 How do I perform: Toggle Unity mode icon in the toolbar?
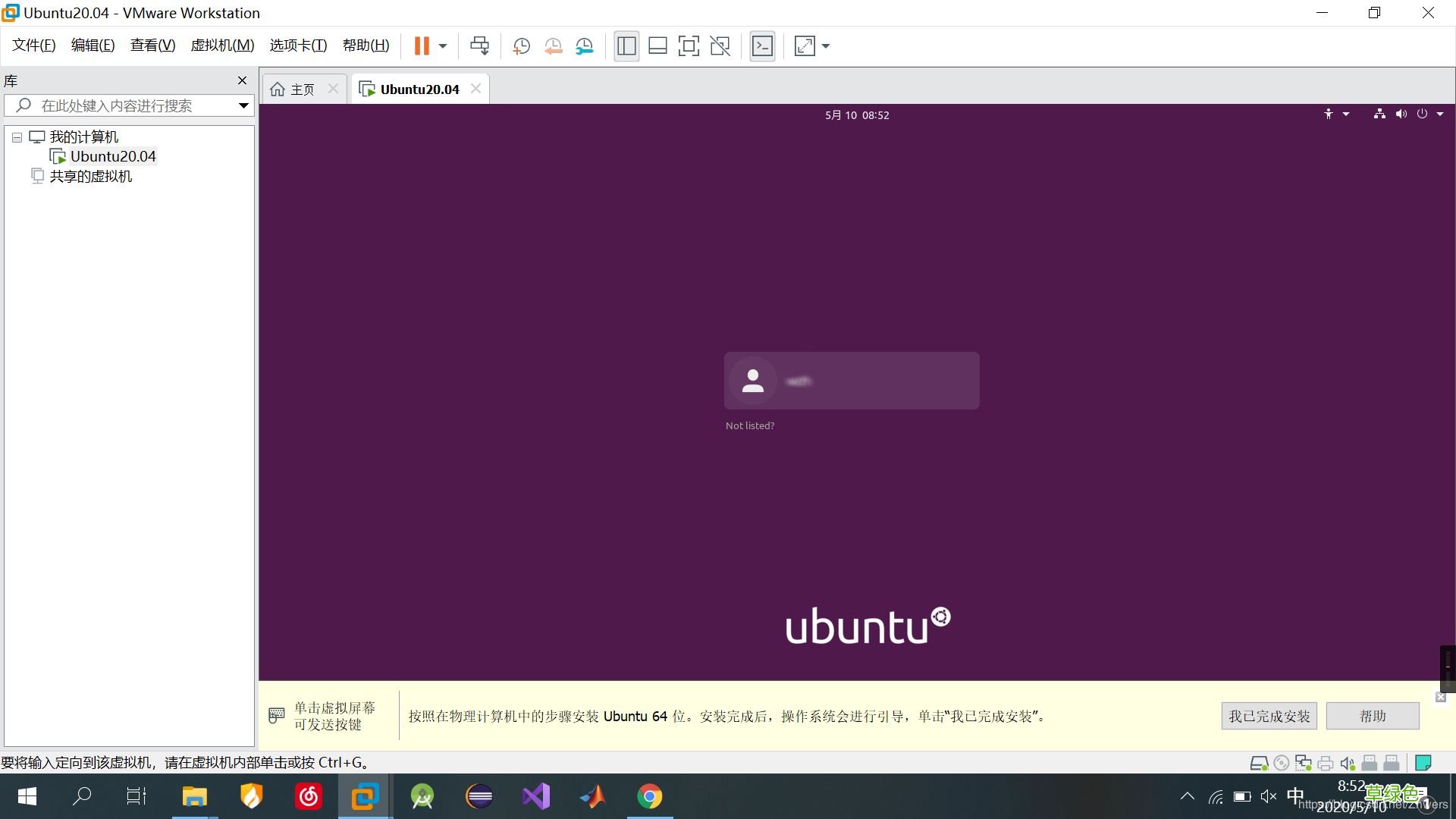coord(720,46)
